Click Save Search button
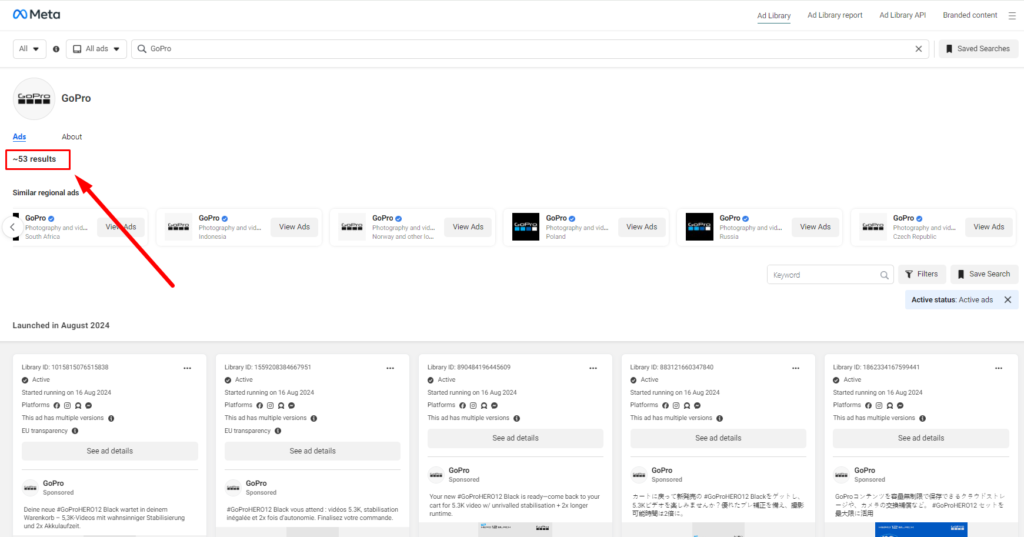The height and width of the screenshot is (537, 1024). [984, 274]
